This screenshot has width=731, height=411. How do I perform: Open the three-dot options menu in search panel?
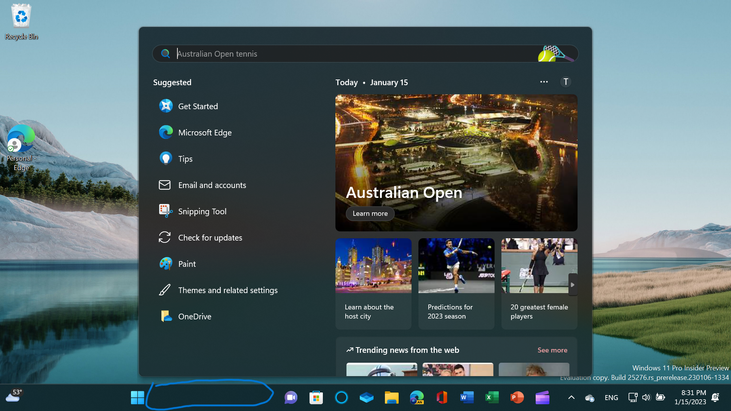[544, 82]
